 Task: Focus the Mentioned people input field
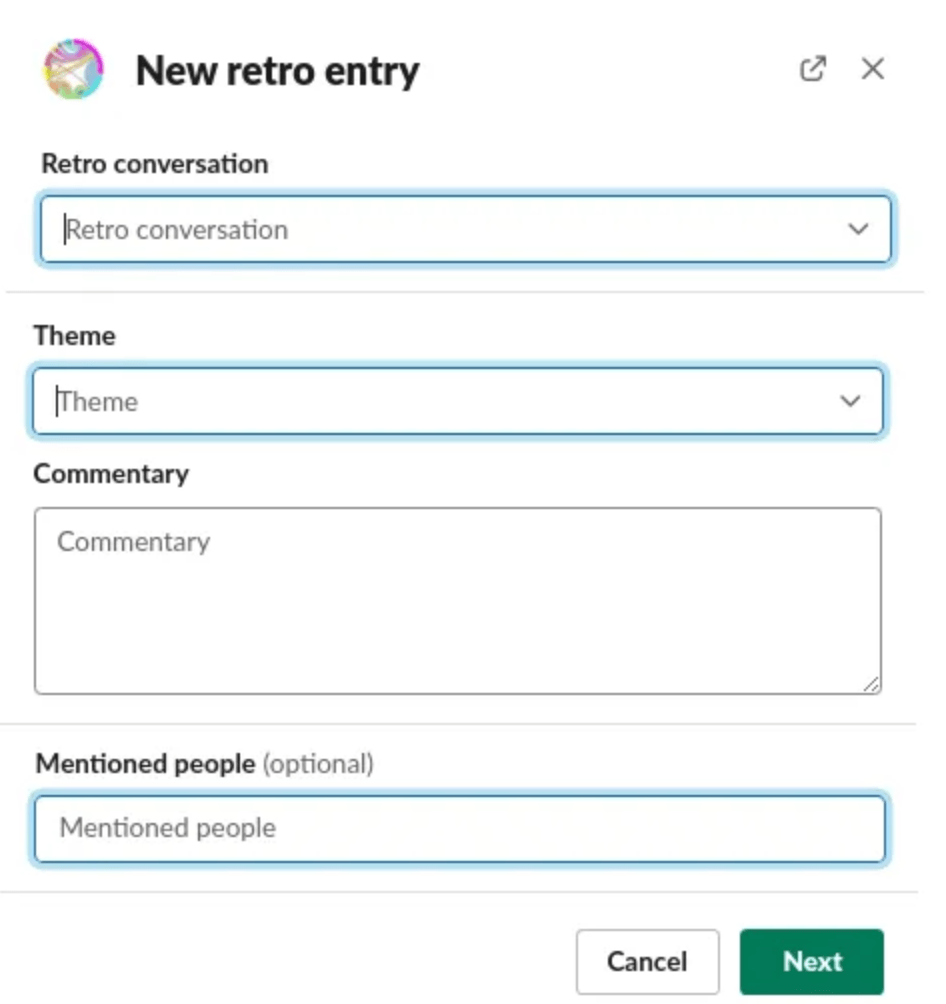[460, 829]
